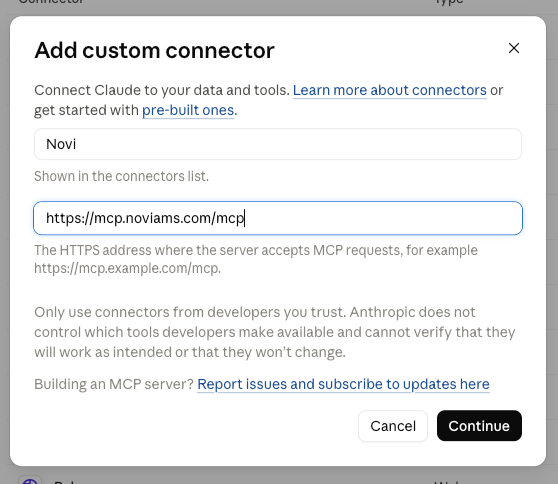Screen dimensions: 558x484
Task: Open Report issues and subscribe to updates link
Action: tap(343, 384)
